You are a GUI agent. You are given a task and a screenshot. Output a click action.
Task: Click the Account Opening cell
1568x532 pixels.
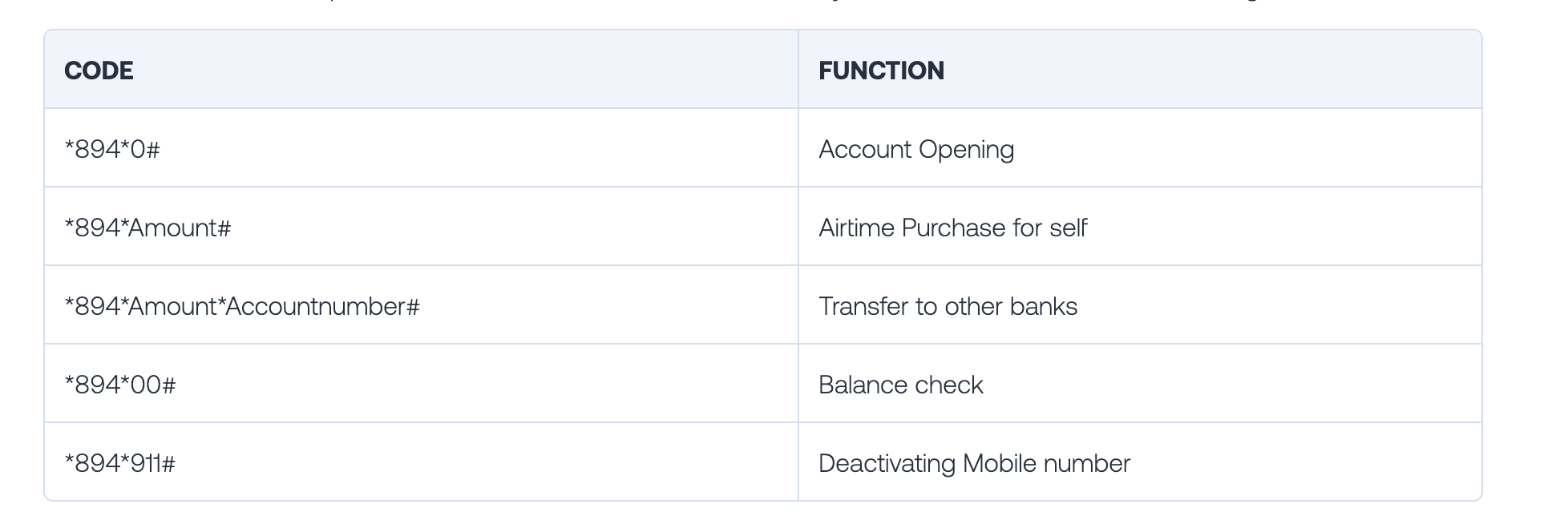tap(916, 149)
